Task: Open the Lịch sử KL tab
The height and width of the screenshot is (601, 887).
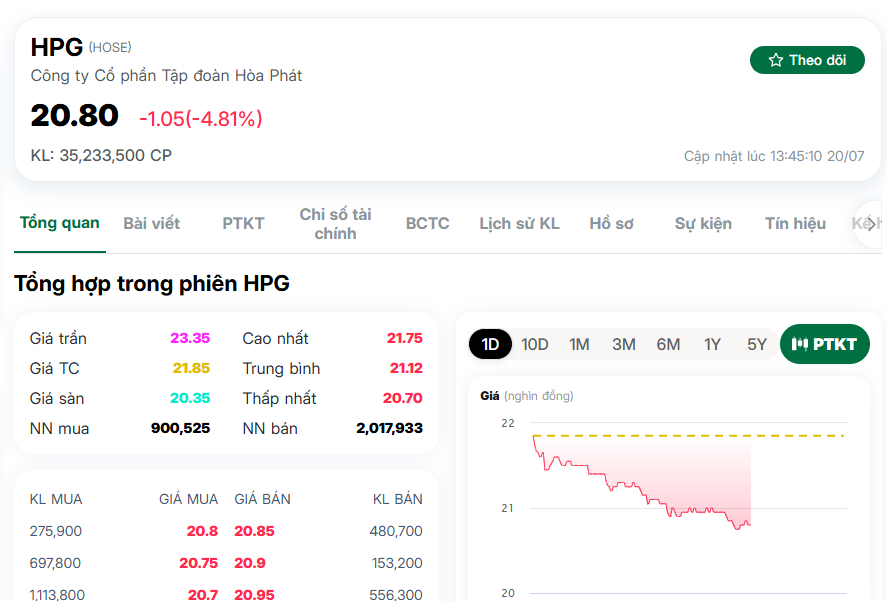Action: click(x=519, y=224)
